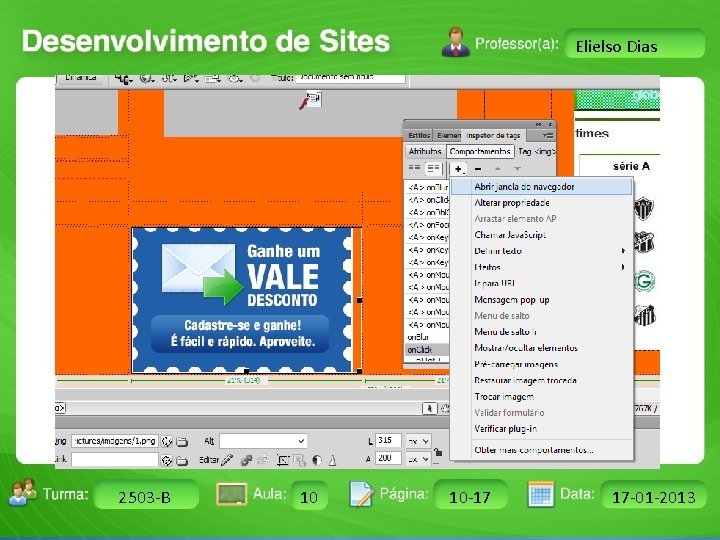
Task: Click the série A heading
Action: coord(631,166)
